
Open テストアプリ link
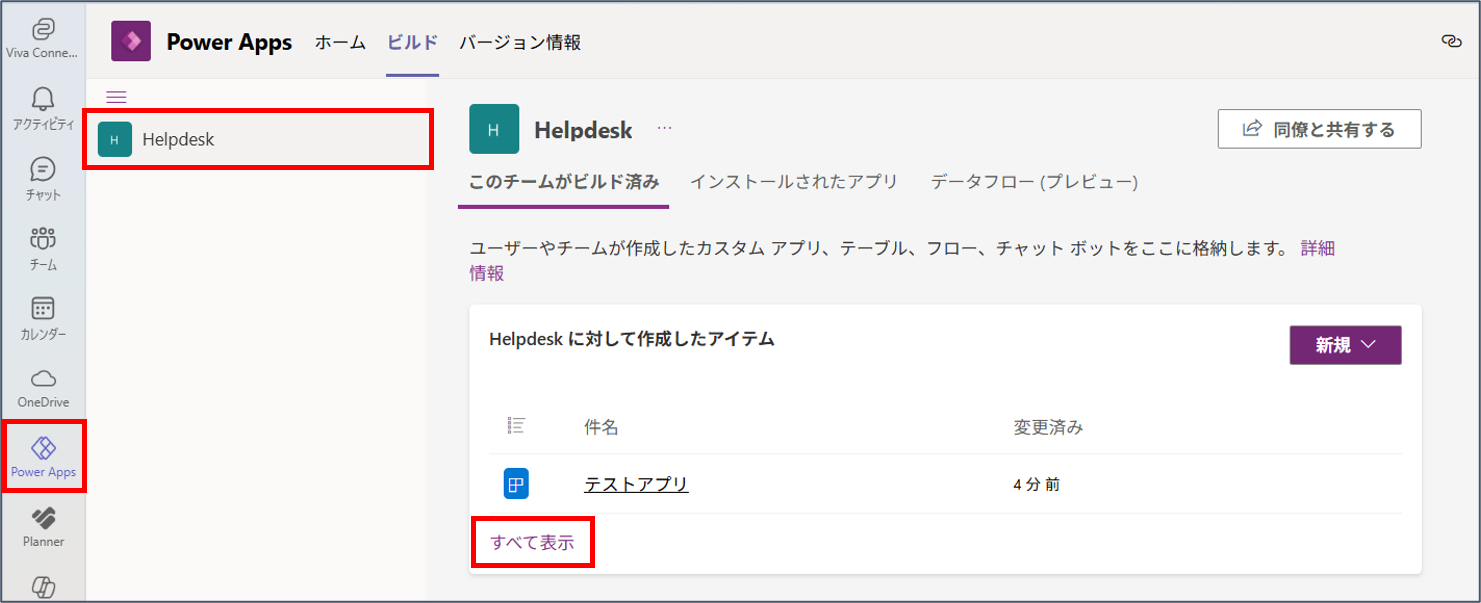(x=636, y=484)
